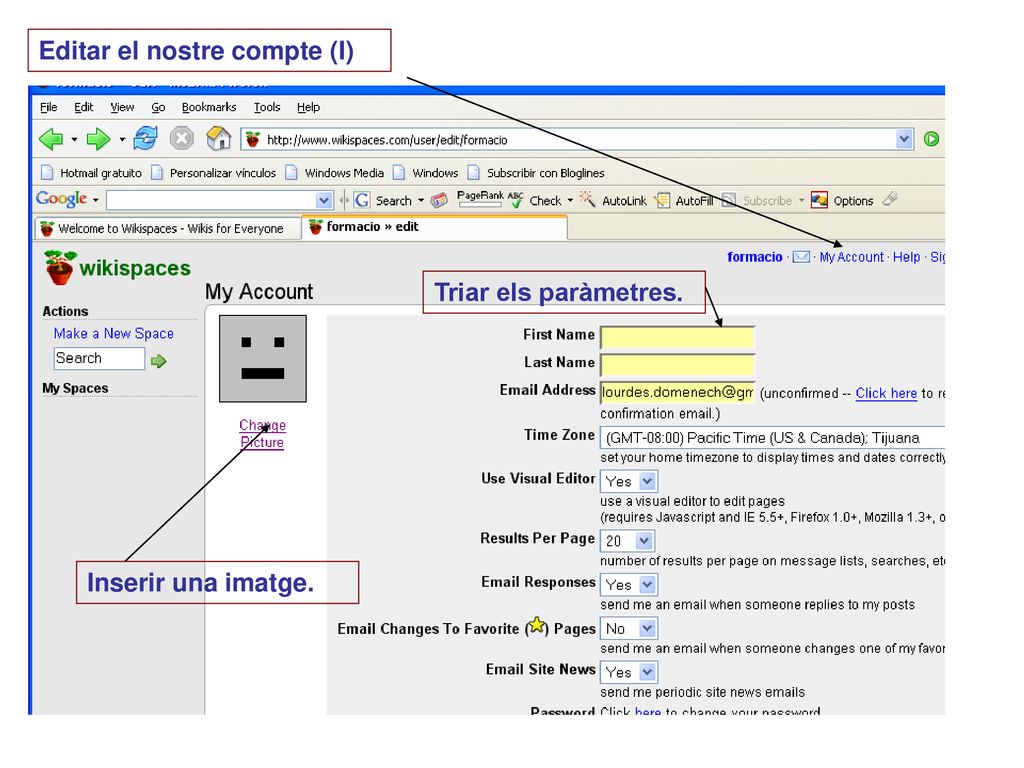Reload the page with the refresh icon

[x=146, y=138]
